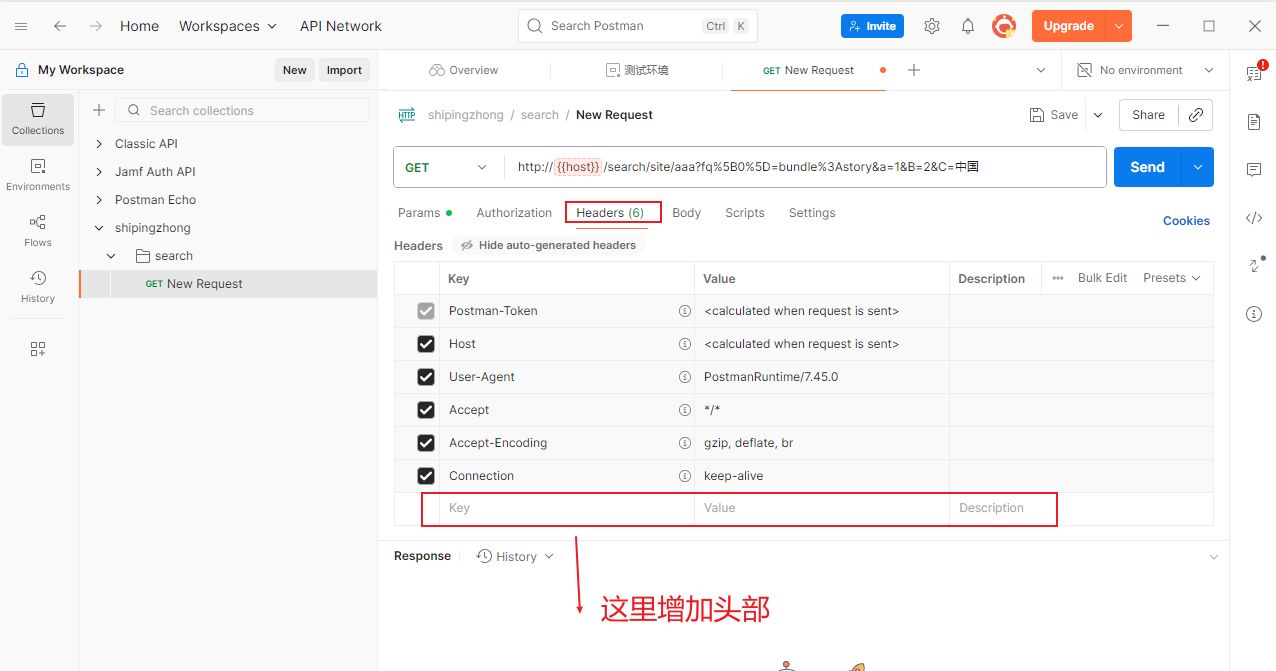
Task: Switch to the Authorization tab
Action: click(514, 213)
